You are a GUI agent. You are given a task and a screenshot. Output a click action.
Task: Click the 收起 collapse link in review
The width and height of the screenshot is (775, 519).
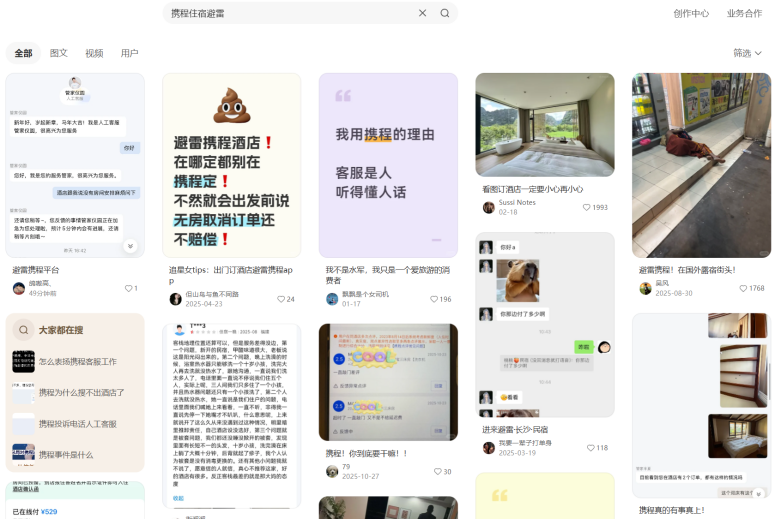(178, 498)
